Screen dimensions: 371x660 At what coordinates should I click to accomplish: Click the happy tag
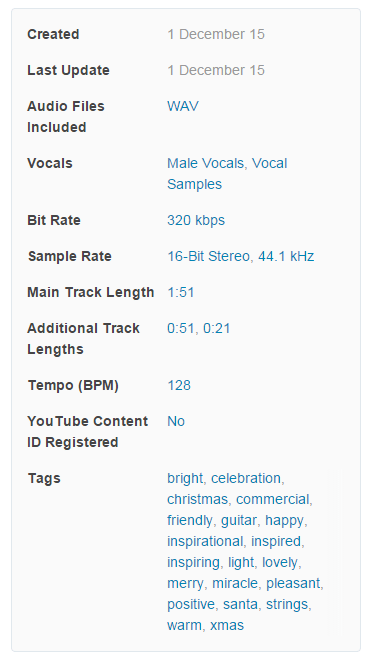(284, 521)
